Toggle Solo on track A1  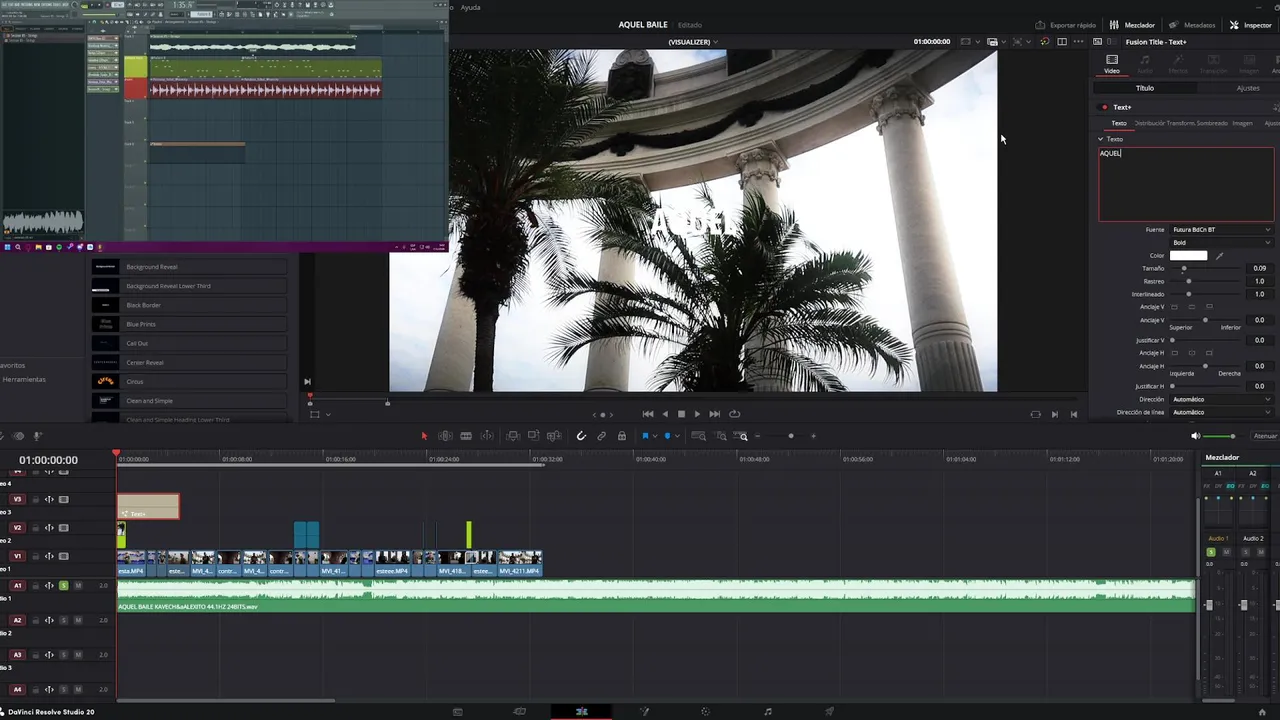point(64,585)
